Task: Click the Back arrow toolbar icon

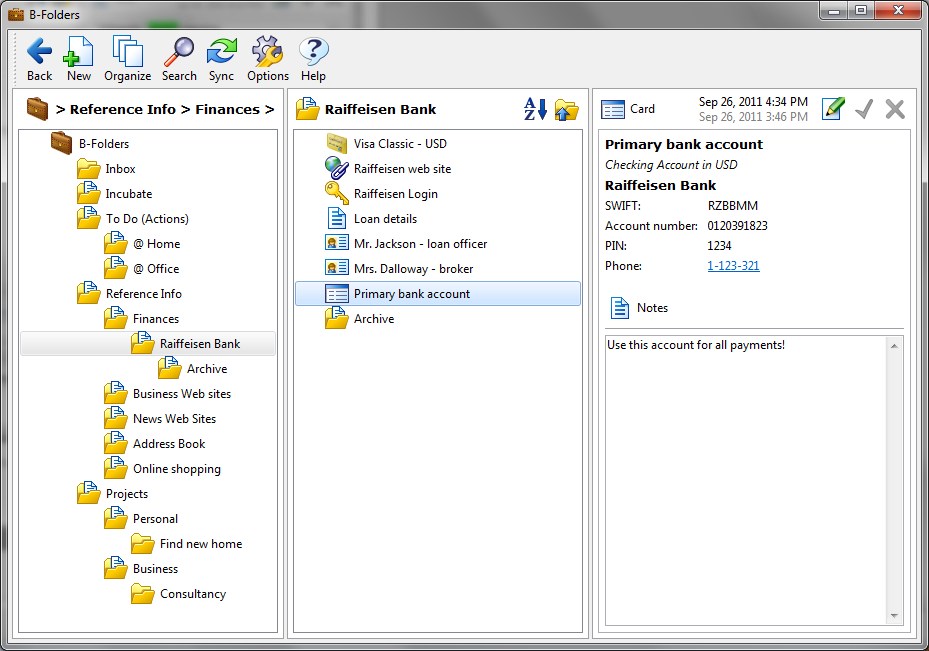Action: click(39, 52)
